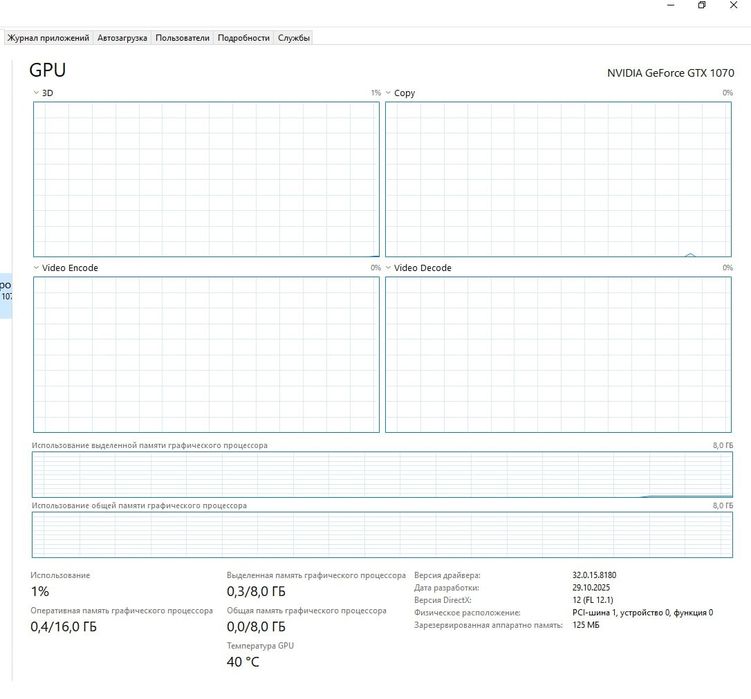This screenshot has height=699, width=751.
Task: Click the 0,4/16,0 ГБ memory value
Action: tap(63, 627)
